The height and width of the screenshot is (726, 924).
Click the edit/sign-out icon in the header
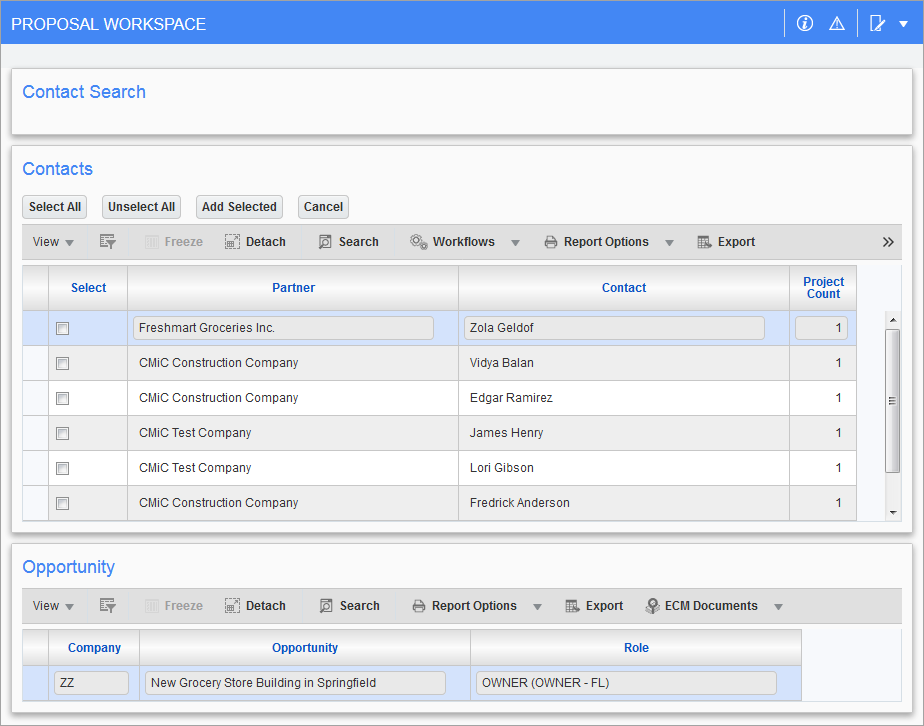(876, 22)
